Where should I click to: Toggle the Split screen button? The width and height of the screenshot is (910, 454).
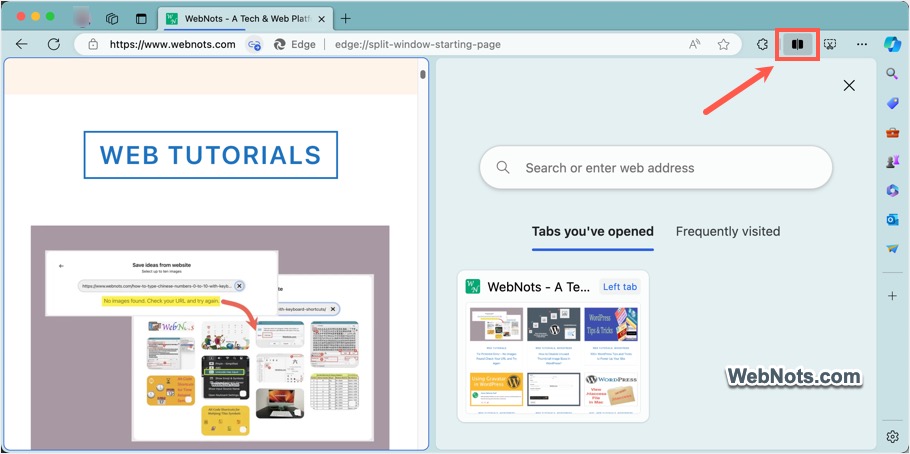(x=797, y=44)
